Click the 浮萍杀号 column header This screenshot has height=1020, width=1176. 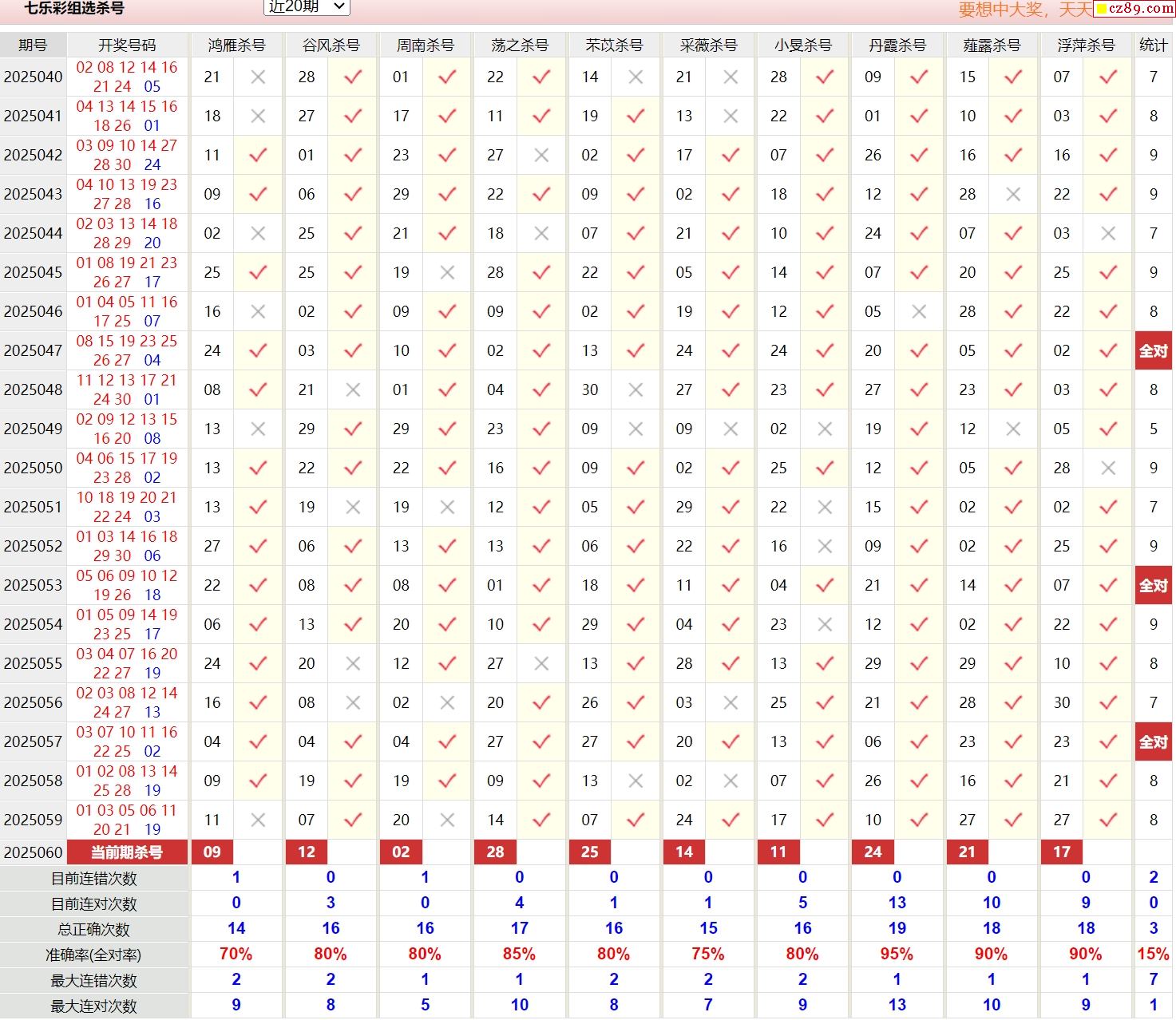(x=1086, y=45)
